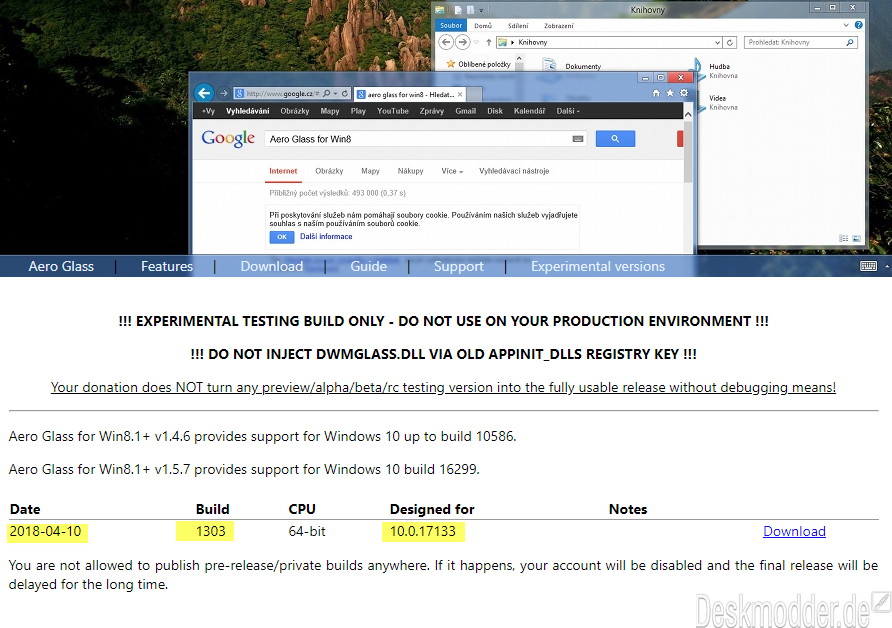Screen dimensions: 892x628
Task: Open recent locations dropdown in Knihovny window
Action: (x=476, y=42)
